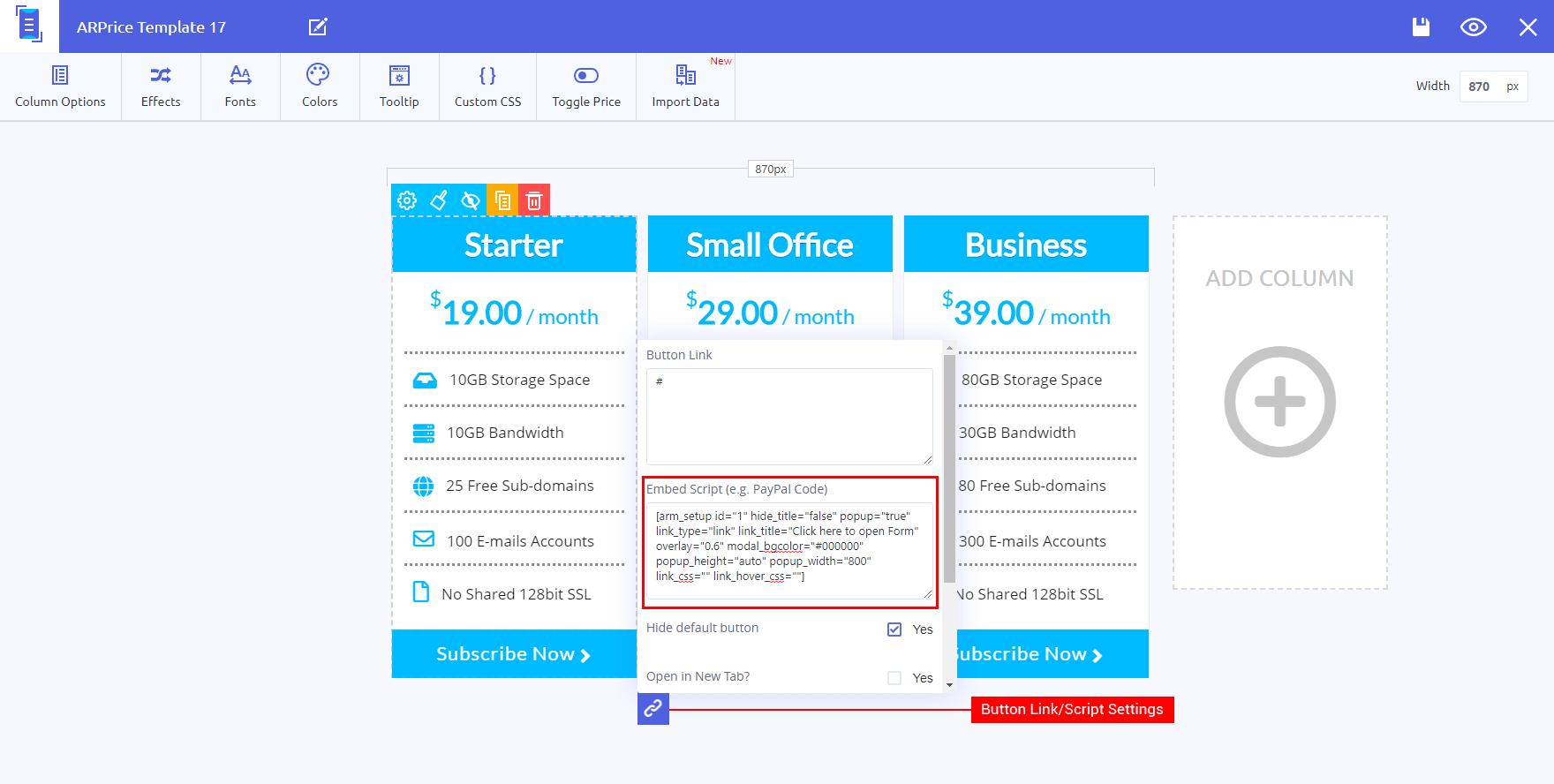Screen dimensions: 1554x784
Task: Click the column paint brush icon
Action: [439, 200]
